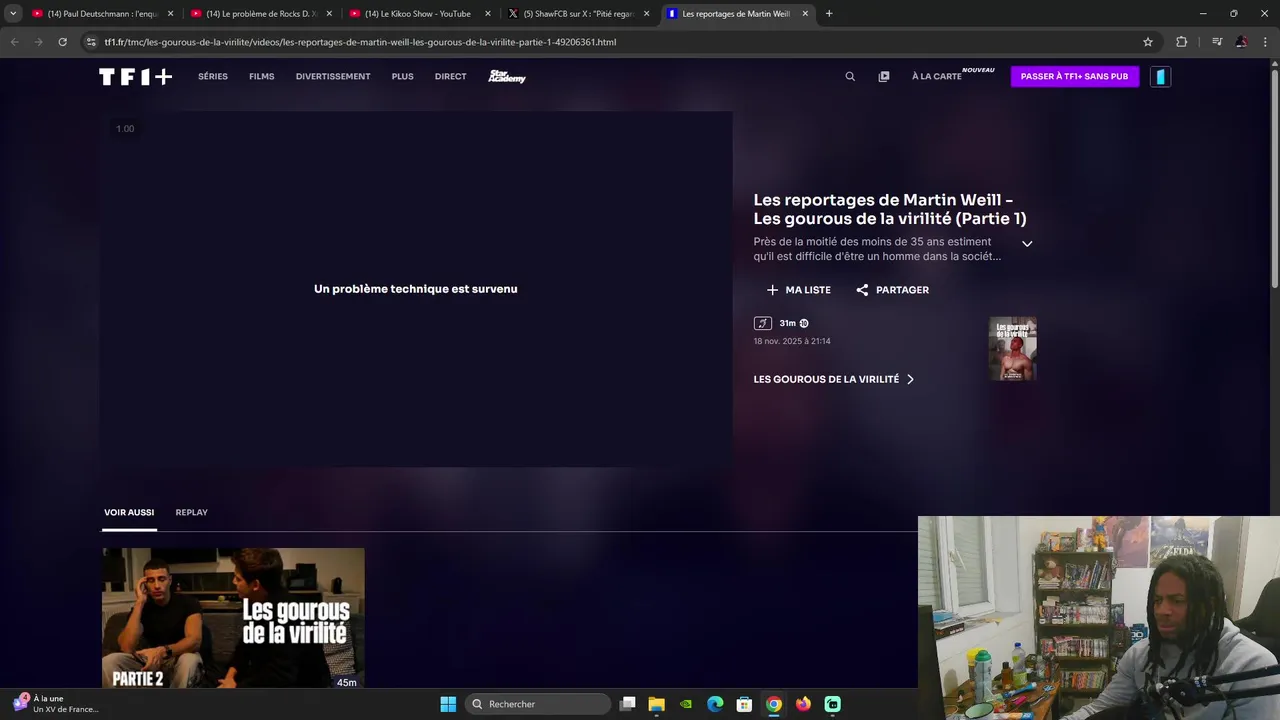Open Task View from taskbar
1280x720 pixels.
click(x=627, y=704)
